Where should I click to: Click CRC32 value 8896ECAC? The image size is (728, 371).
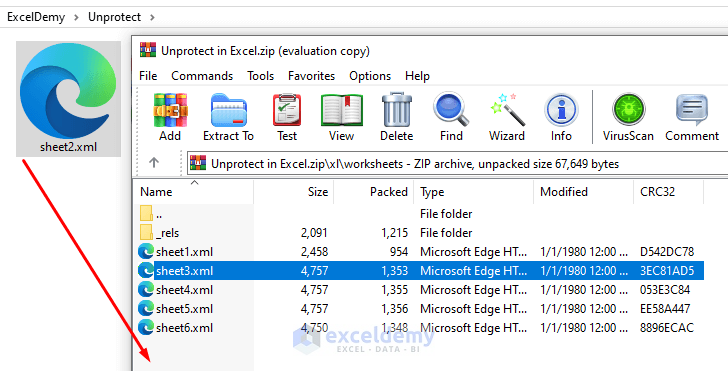667,328
